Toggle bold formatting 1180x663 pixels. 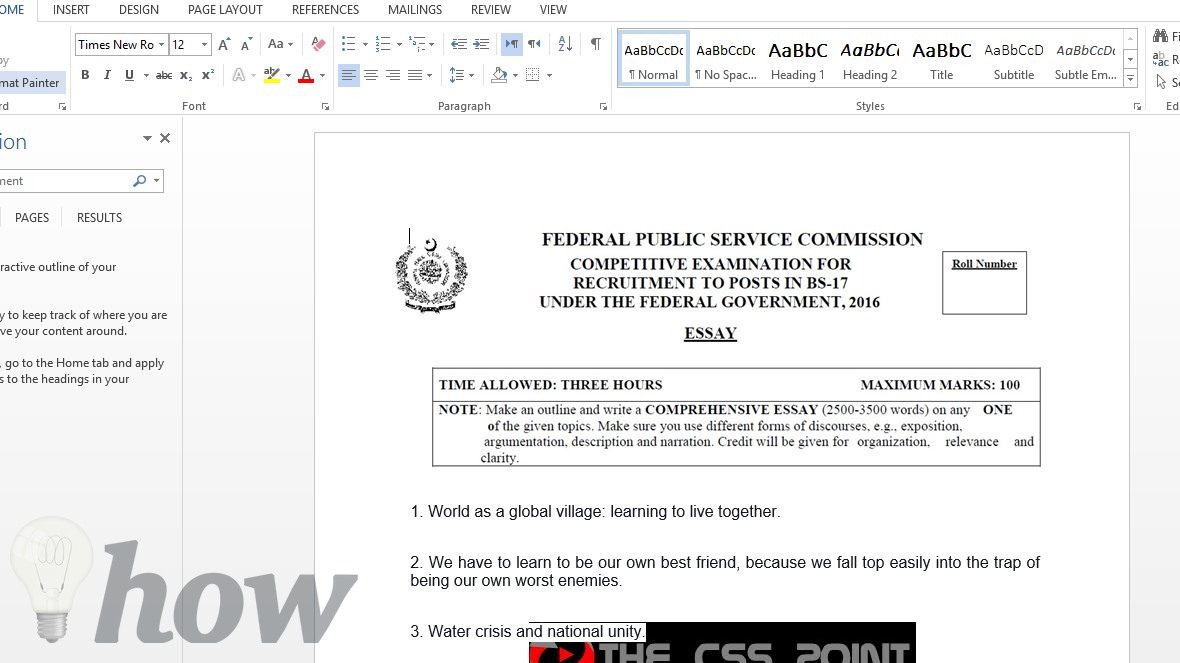click(85, 75)
